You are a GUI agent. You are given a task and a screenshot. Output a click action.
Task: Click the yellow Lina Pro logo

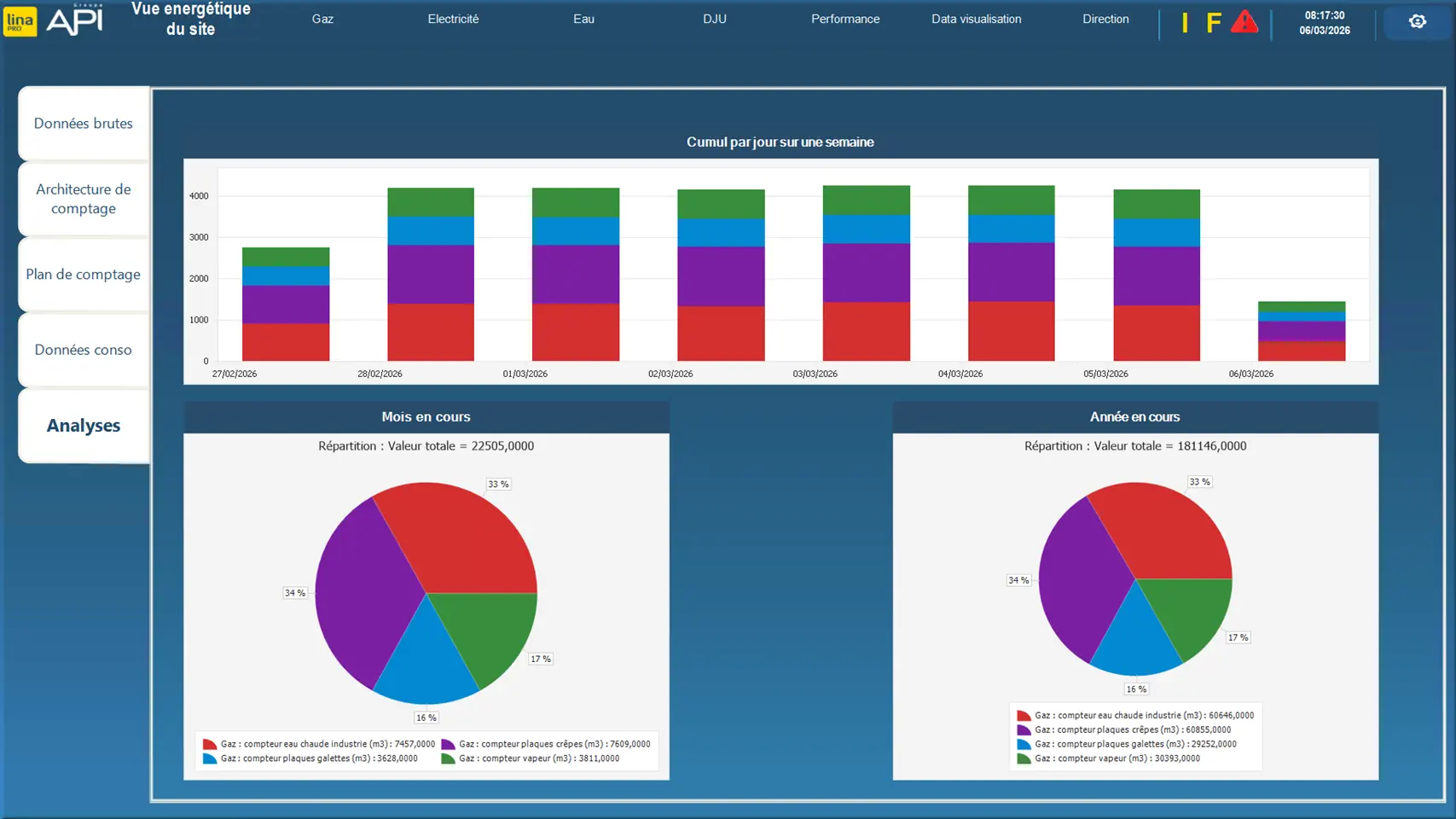click(x=20, y=21)
